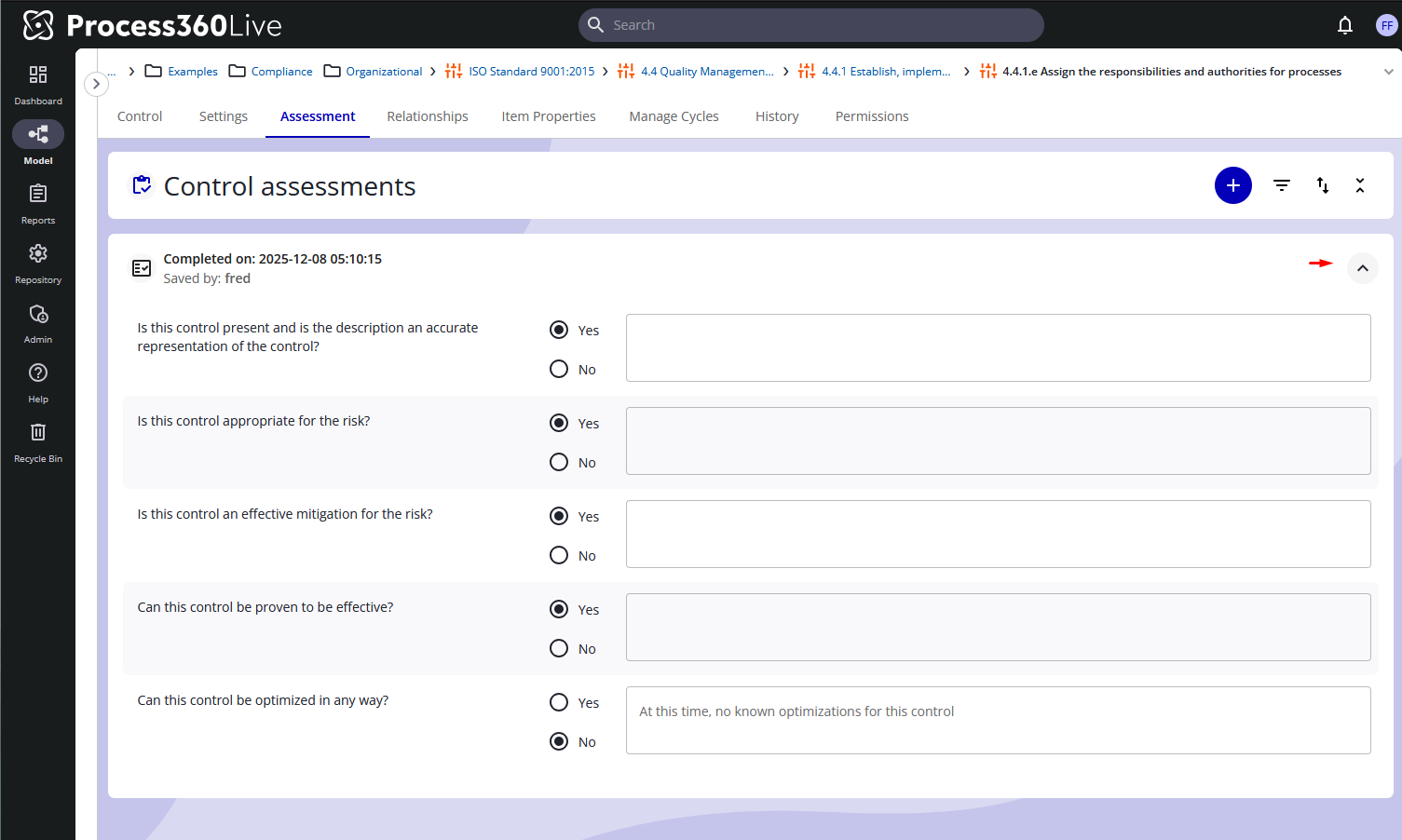Screen dimensions: 1402x840
Task: Navigate to ISO Standard 9001:2015 breadcrumb
Action: point(531,72)
